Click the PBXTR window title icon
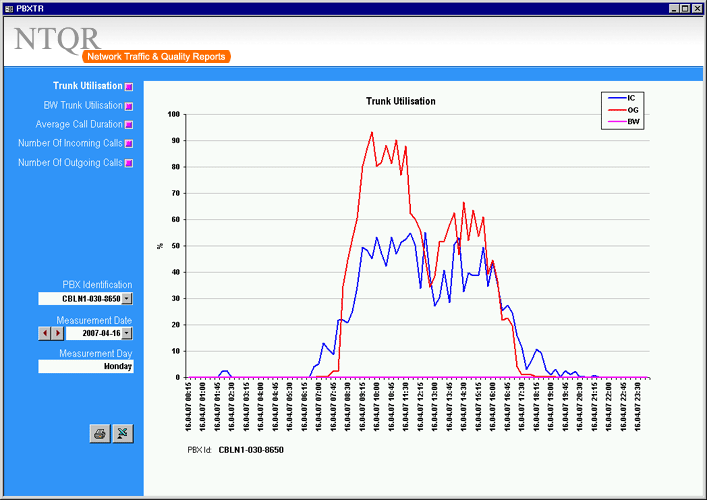The image size is (707, 500). 8,7
